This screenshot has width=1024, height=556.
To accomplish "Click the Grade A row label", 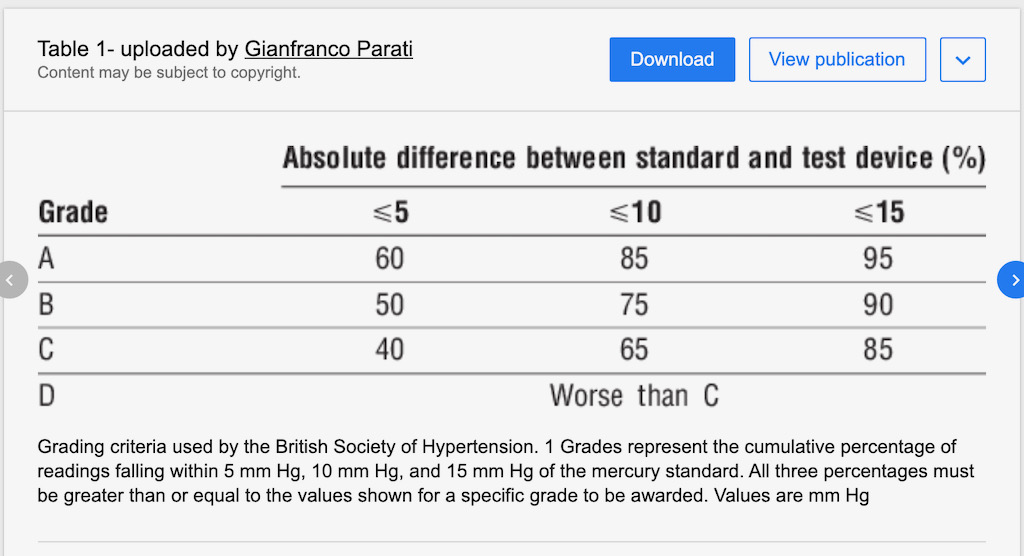I will pos(46,259).
